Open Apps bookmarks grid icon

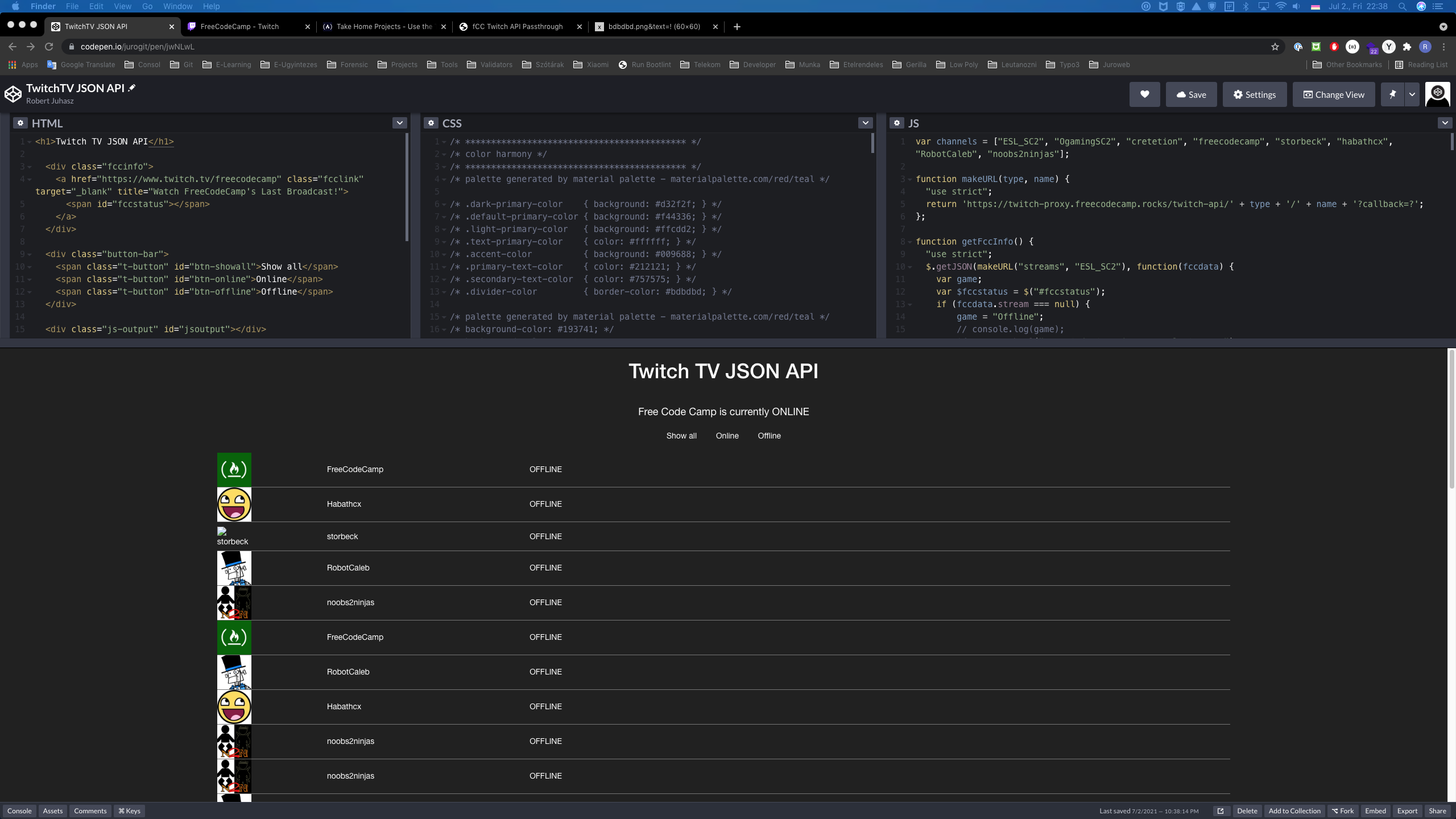[x=12, y=65]
